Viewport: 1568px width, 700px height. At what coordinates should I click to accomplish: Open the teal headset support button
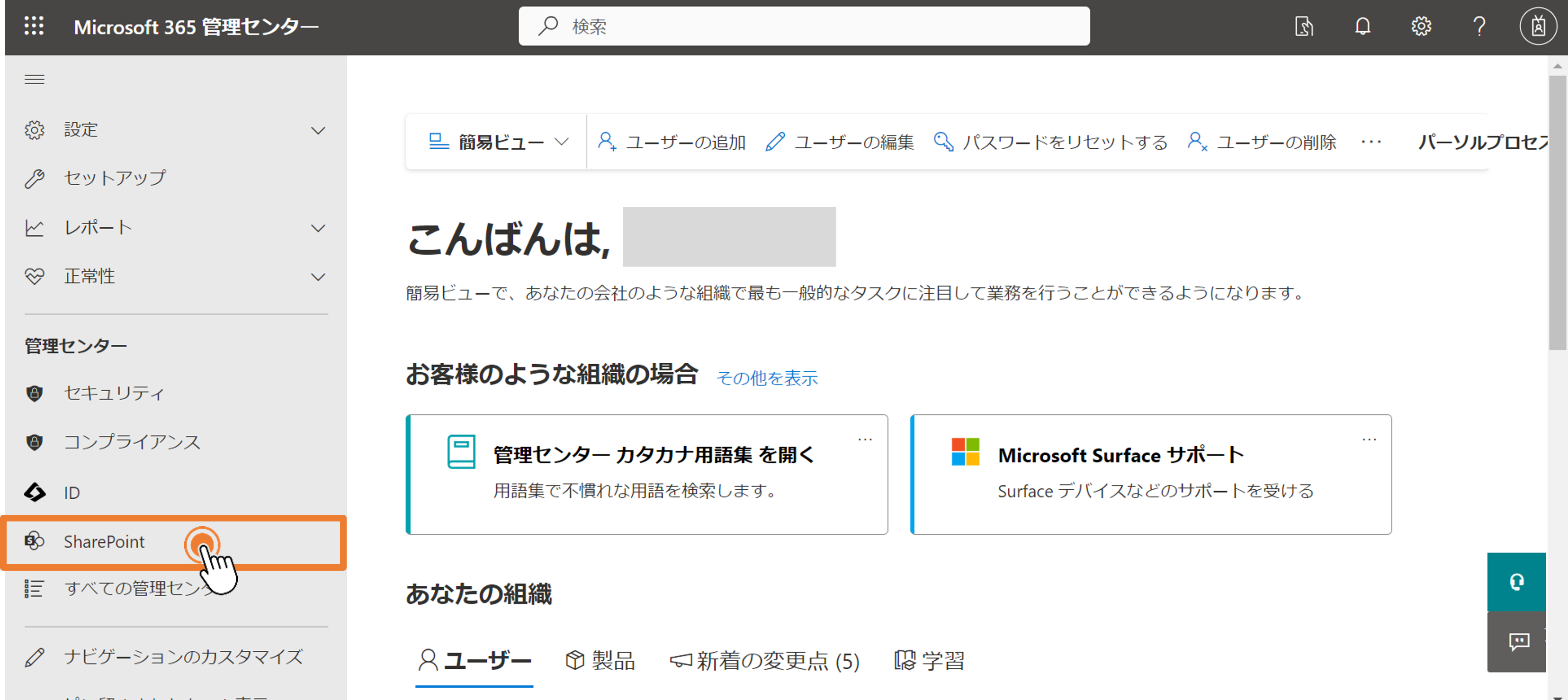click(x=1516, y=582)
